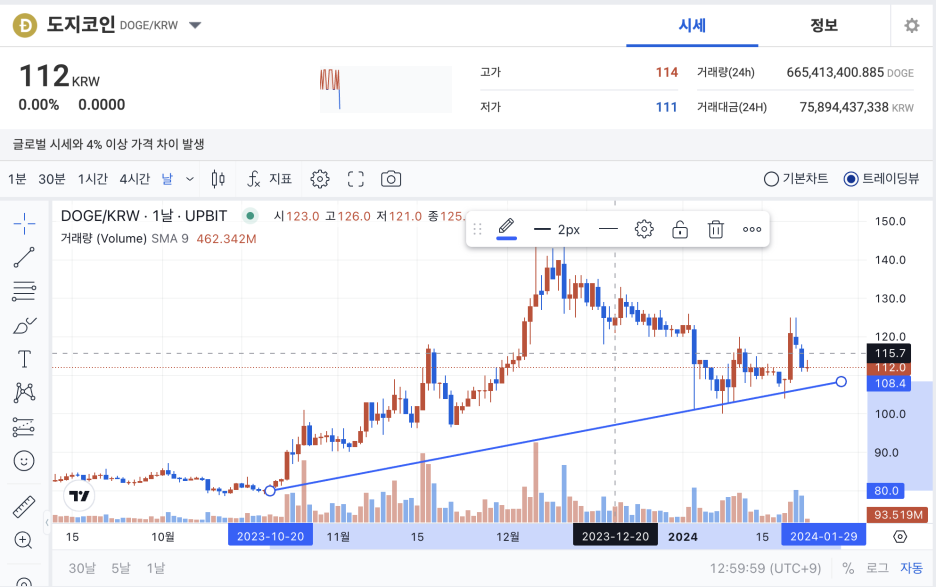Open the page settings gear at top right
Viewport: 936px width, 587px height.
pos(912,26)
